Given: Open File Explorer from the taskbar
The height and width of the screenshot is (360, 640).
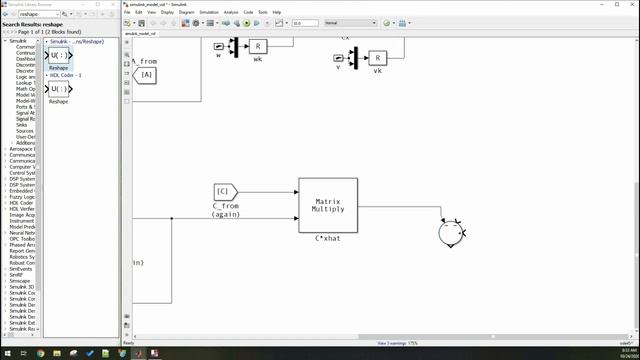Looking at the screenshot, I should (57, 353).
